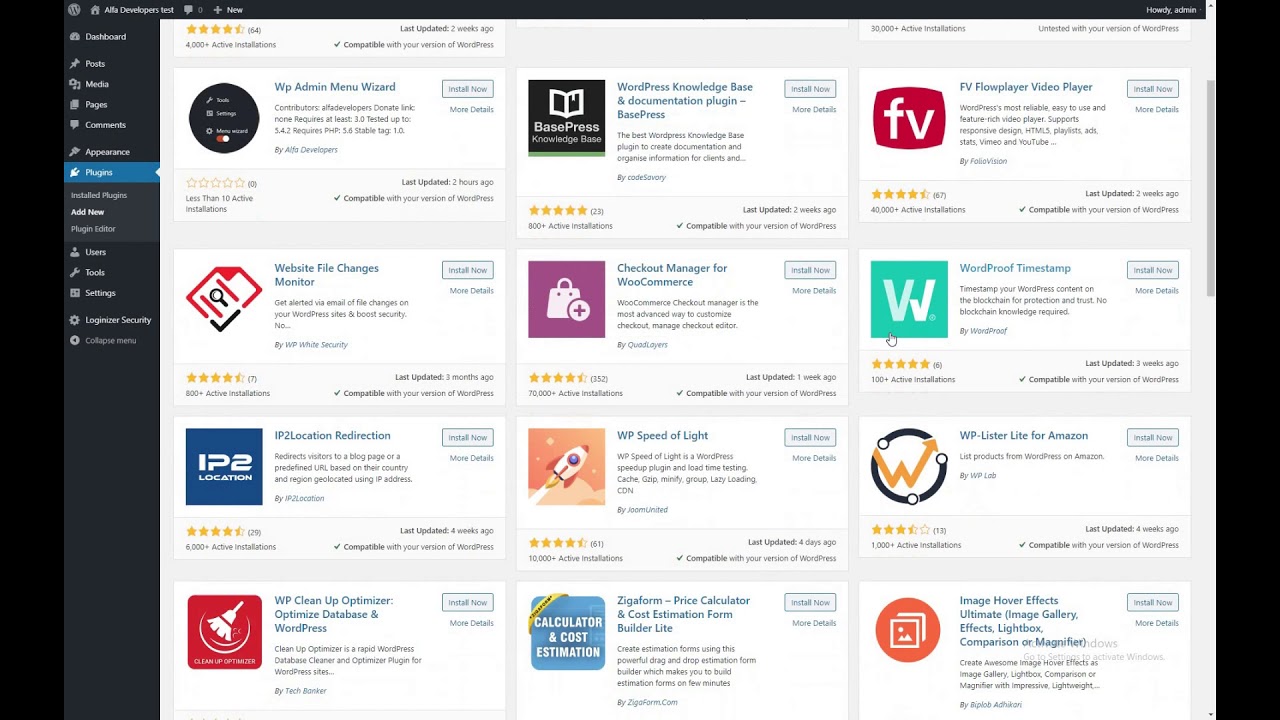Image resolution: width=1280 pixels, height=720 pixels.
Task: Click the Appearance paintbrush icon
Action: [75, 152]
